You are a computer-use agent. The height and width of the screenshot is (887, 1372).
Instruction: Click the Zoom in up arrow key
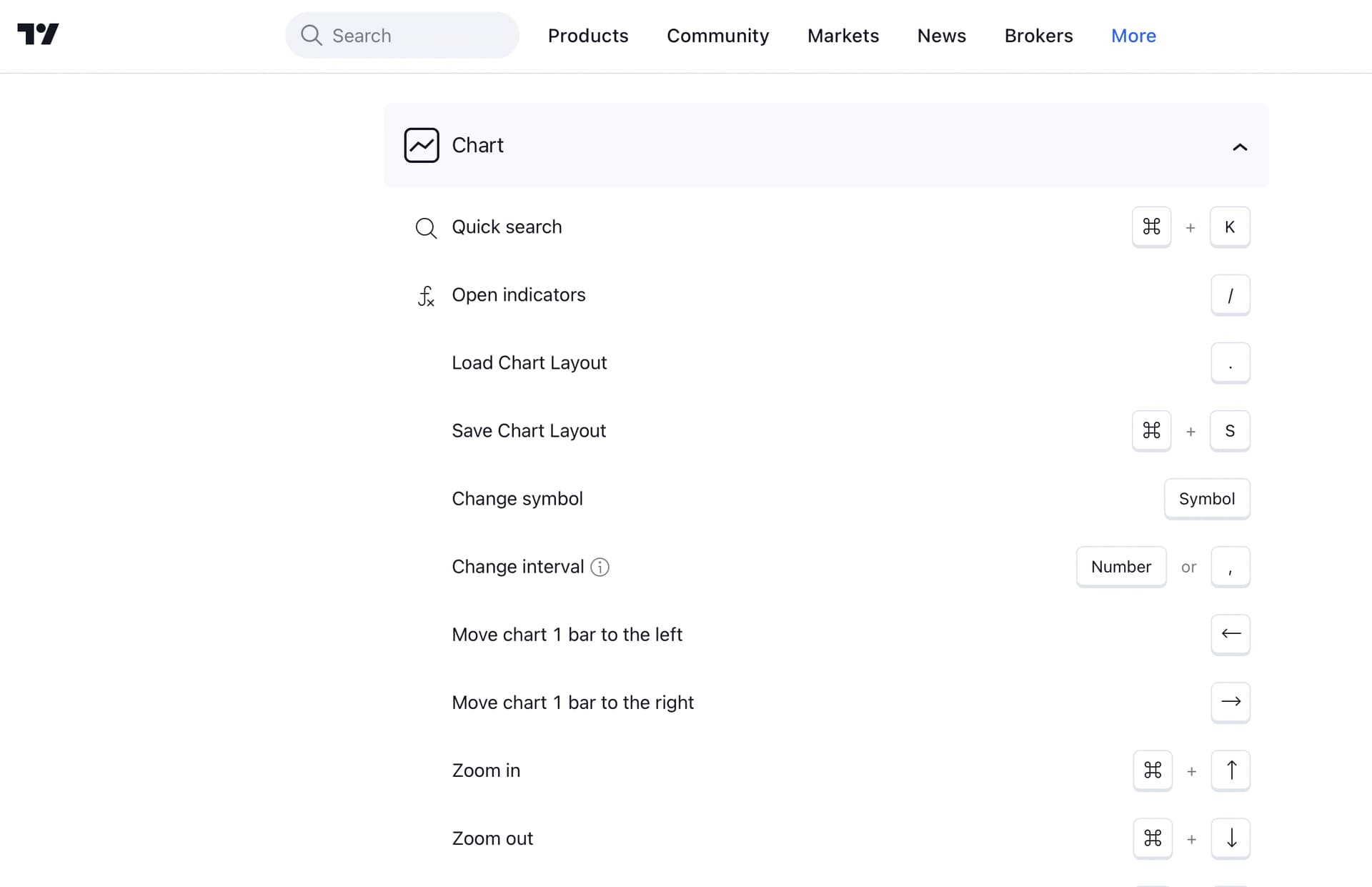pyautogui.click(x=1230, y=770)
